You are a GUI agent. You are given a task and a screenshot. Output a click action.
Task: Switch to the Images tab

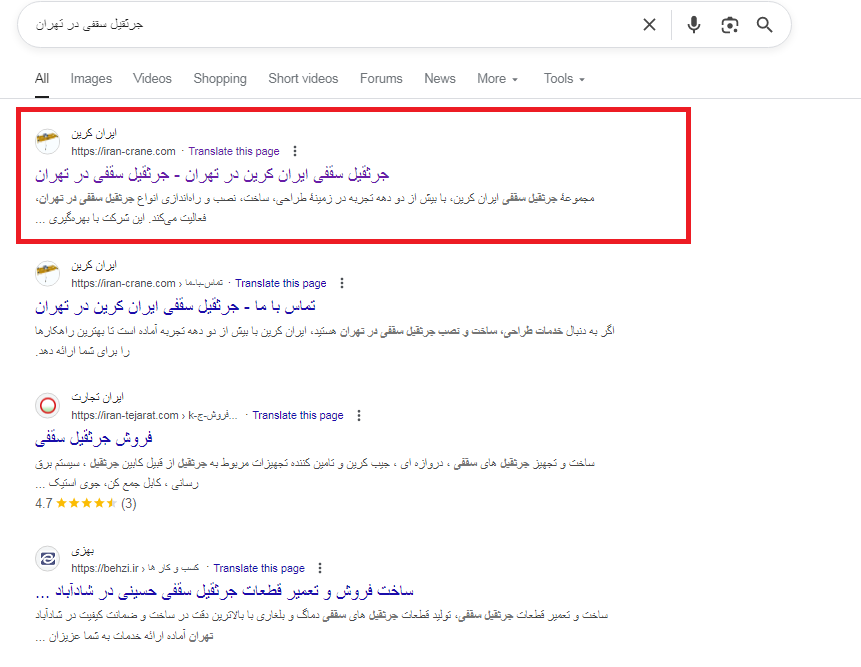pos(91,78)
